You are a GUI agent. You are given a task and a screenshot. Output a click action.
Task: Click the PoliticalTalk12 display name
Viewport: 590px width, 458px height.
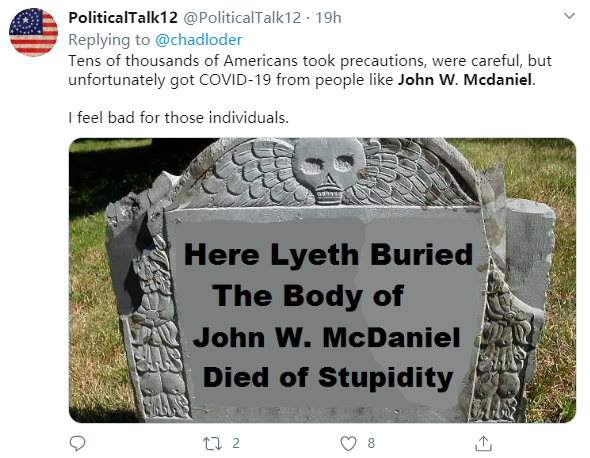point(123,18)
